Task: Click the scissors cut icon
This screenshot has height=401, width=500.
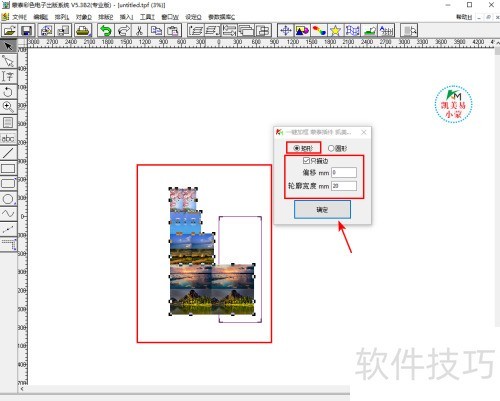Action: point(139,31)
